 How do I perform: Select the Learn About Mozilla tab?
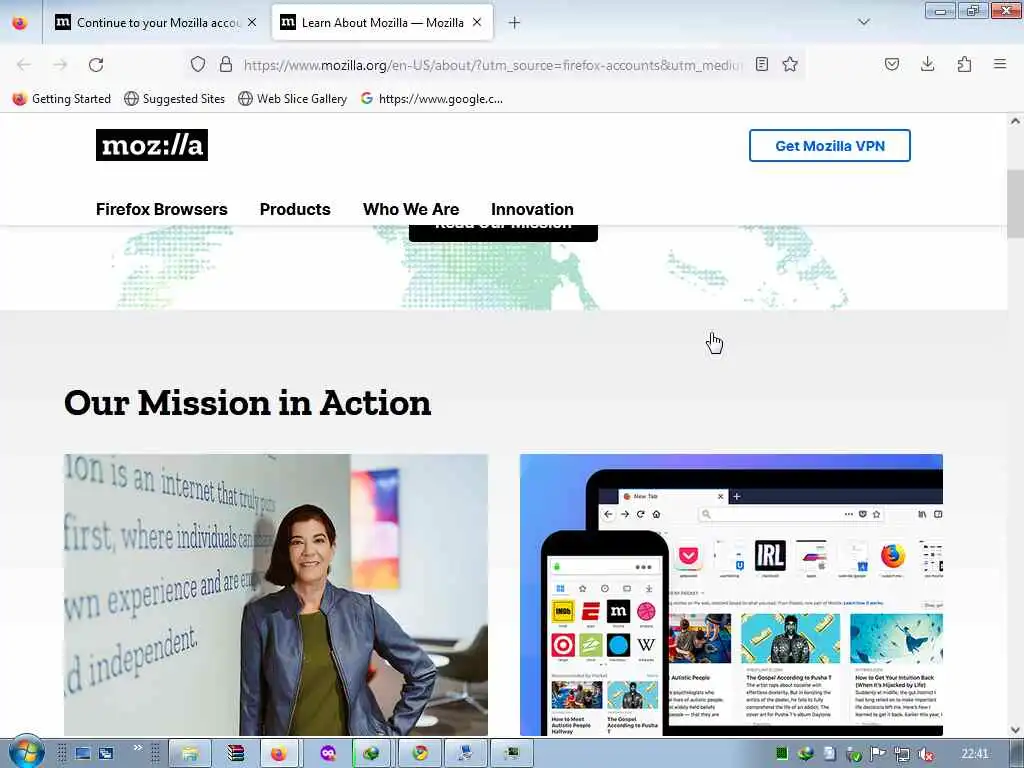coord(382,23)
